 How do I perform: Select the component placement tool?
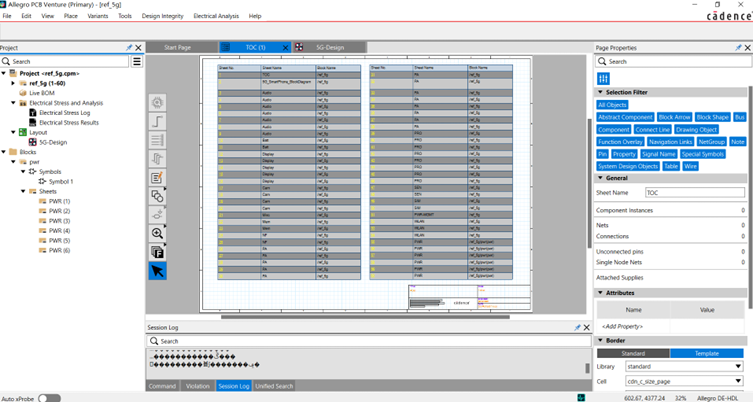point(157,215)
